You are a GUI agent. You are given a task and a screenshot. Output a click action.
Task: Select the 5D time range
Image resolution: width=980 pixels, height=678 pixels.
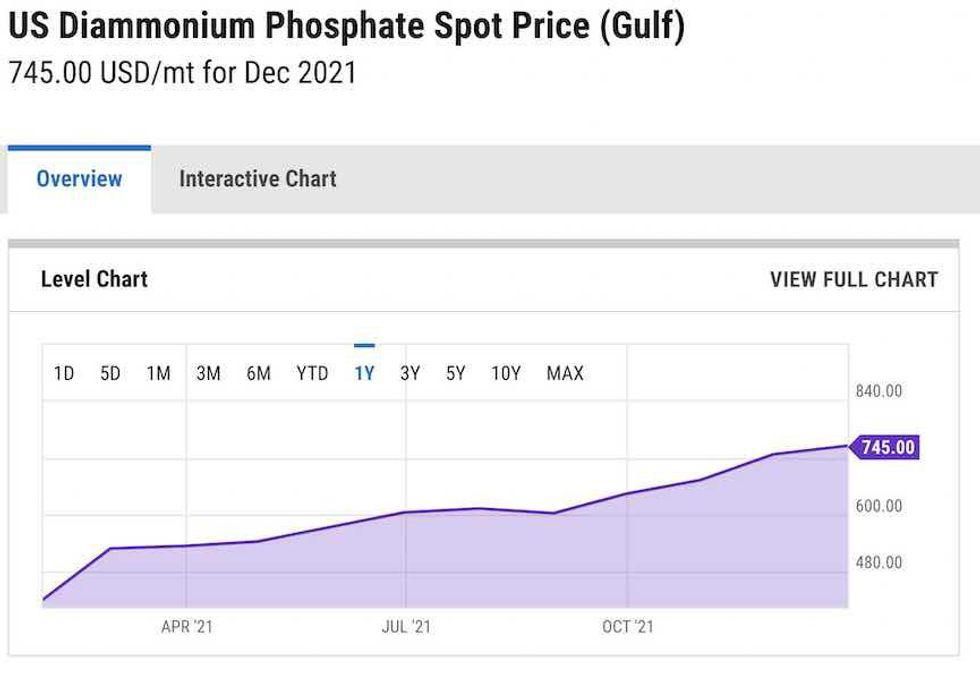[x=110, y=374]
